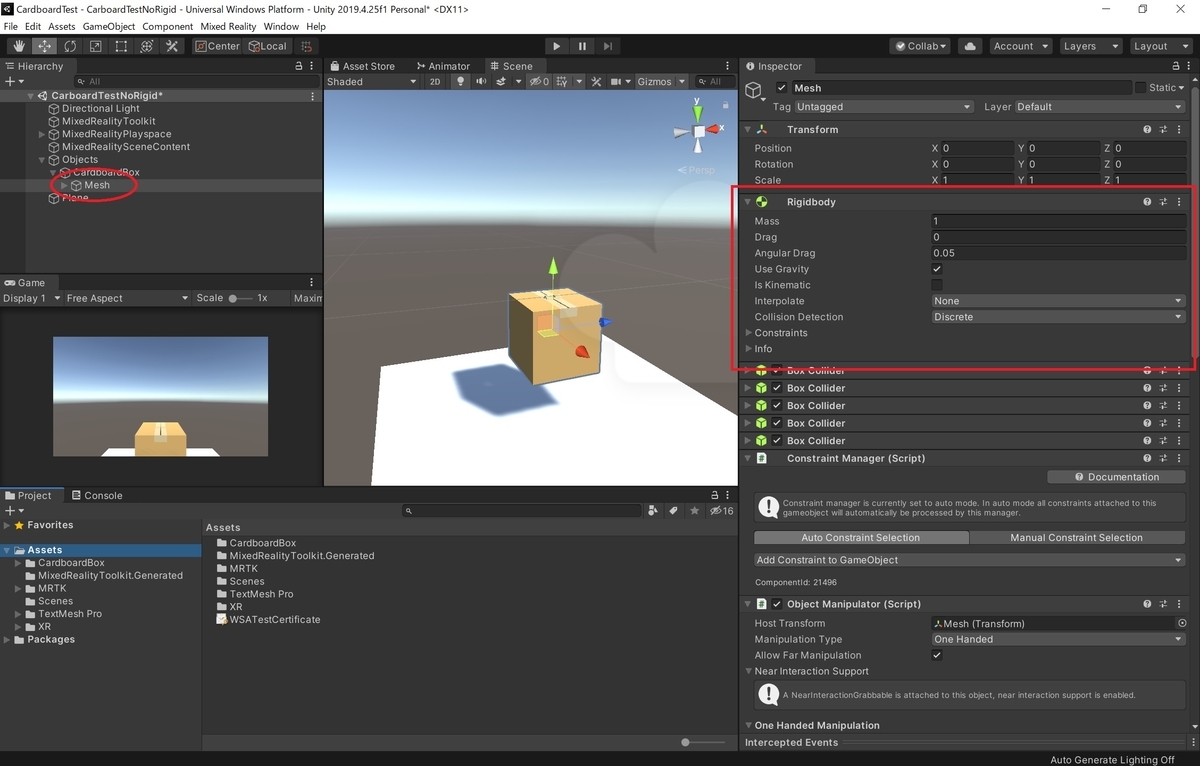Click Host Transform object picker icon
This screenshot has width=1200, height=766.
1182,623
